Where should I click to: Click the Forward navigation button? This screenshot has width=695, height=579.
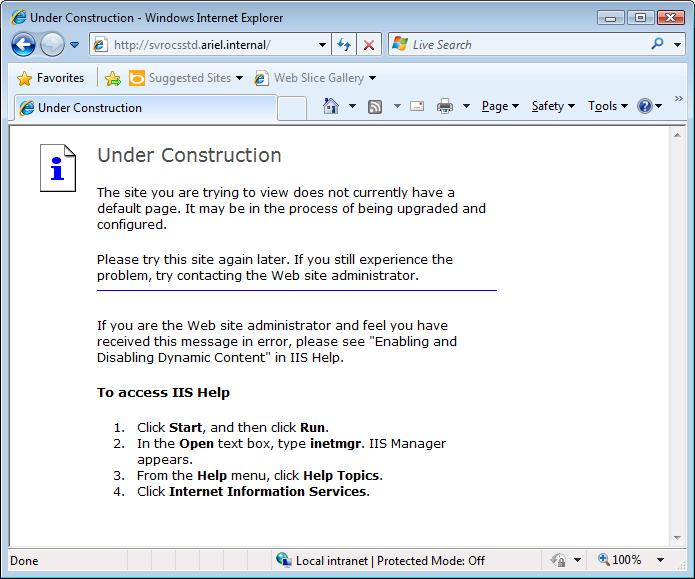click(x=52, y=45)
